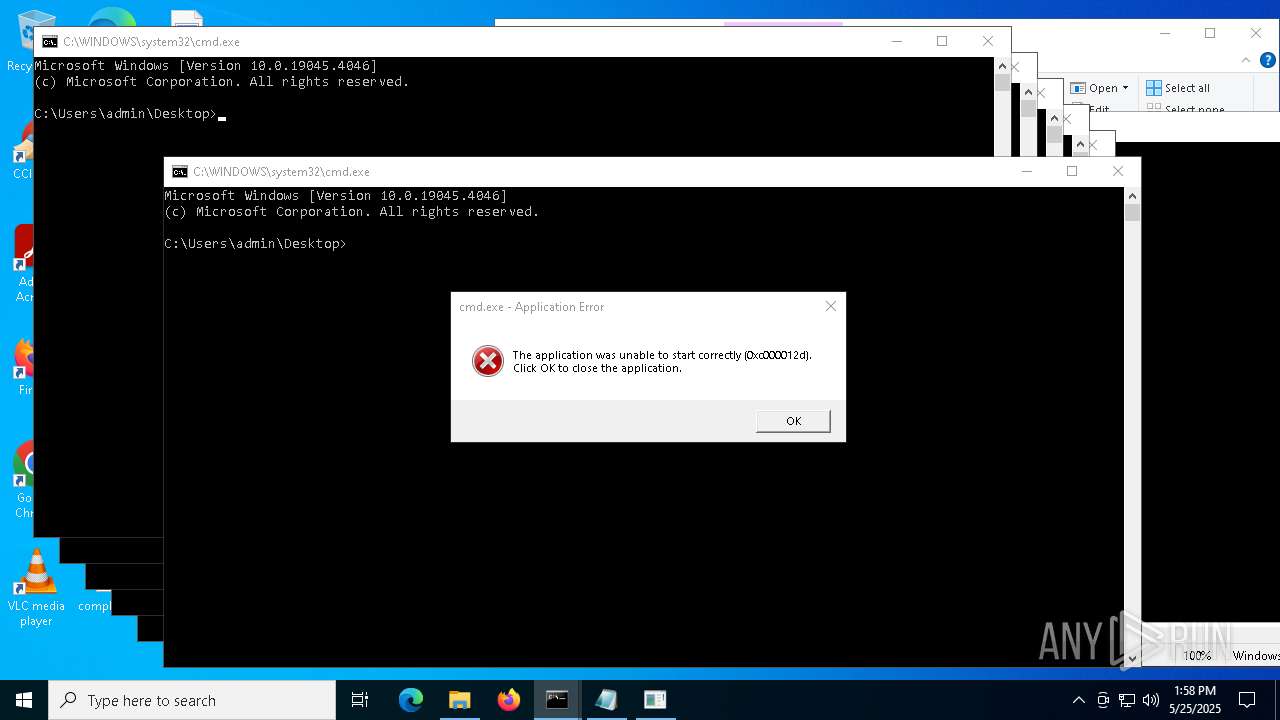Viewport: 1280px width, 720px height.
Task: Click front cmd window scrollbar down arrow
Action: pos(1132,658)
